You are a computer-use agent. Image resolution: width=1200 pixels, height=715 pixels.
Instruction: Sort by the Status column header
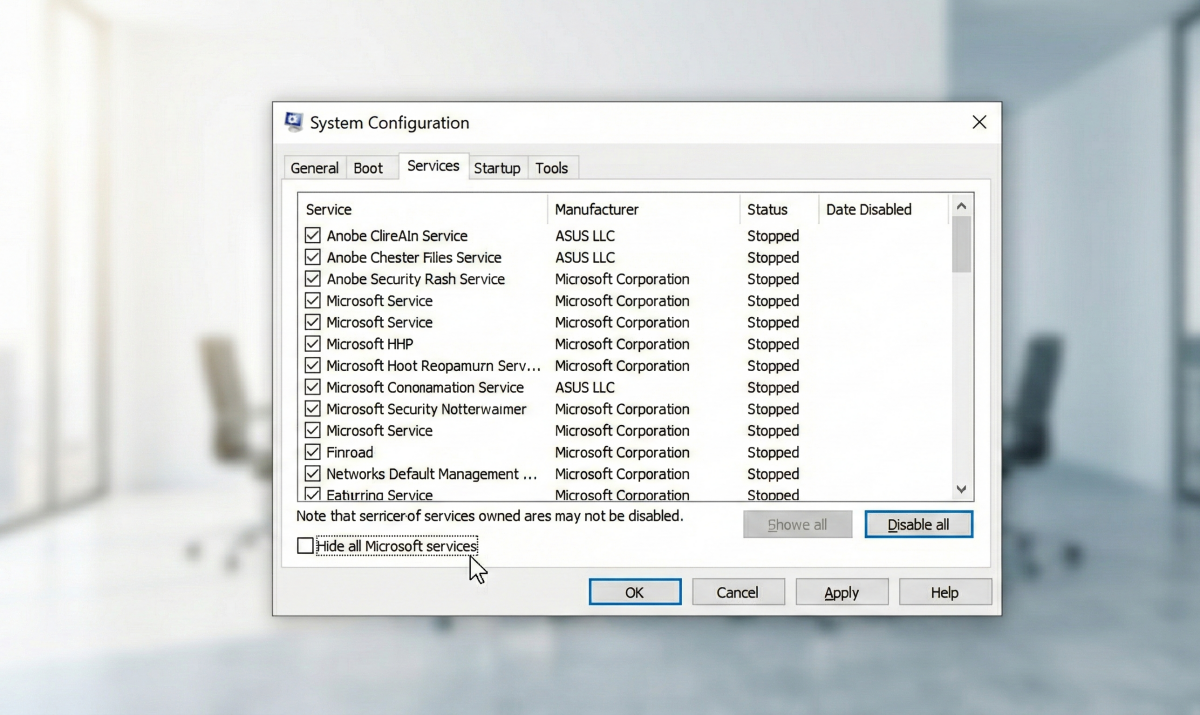point(779,209)
